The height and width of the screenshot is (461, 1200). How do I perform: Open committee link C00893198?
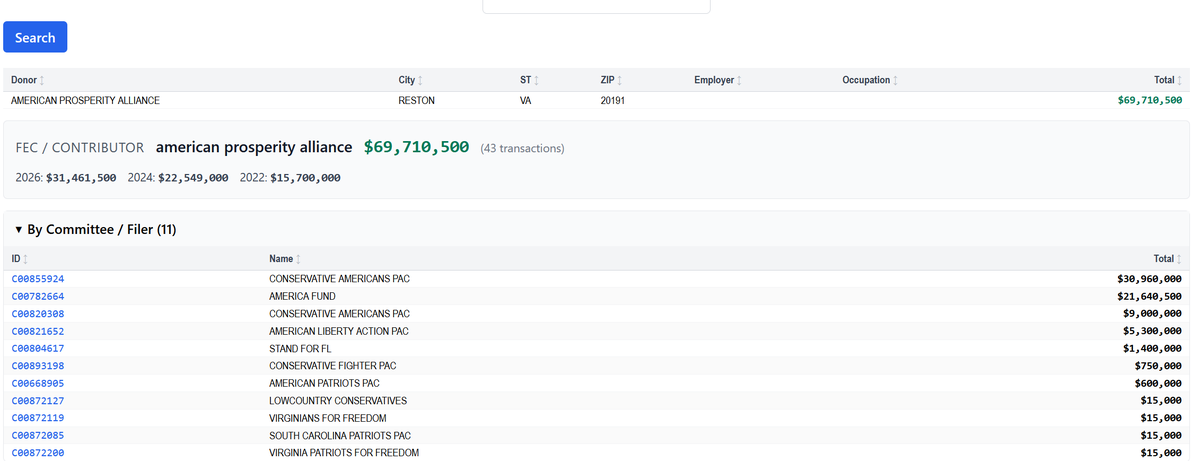pyautogui.click(x=38, y=366)
